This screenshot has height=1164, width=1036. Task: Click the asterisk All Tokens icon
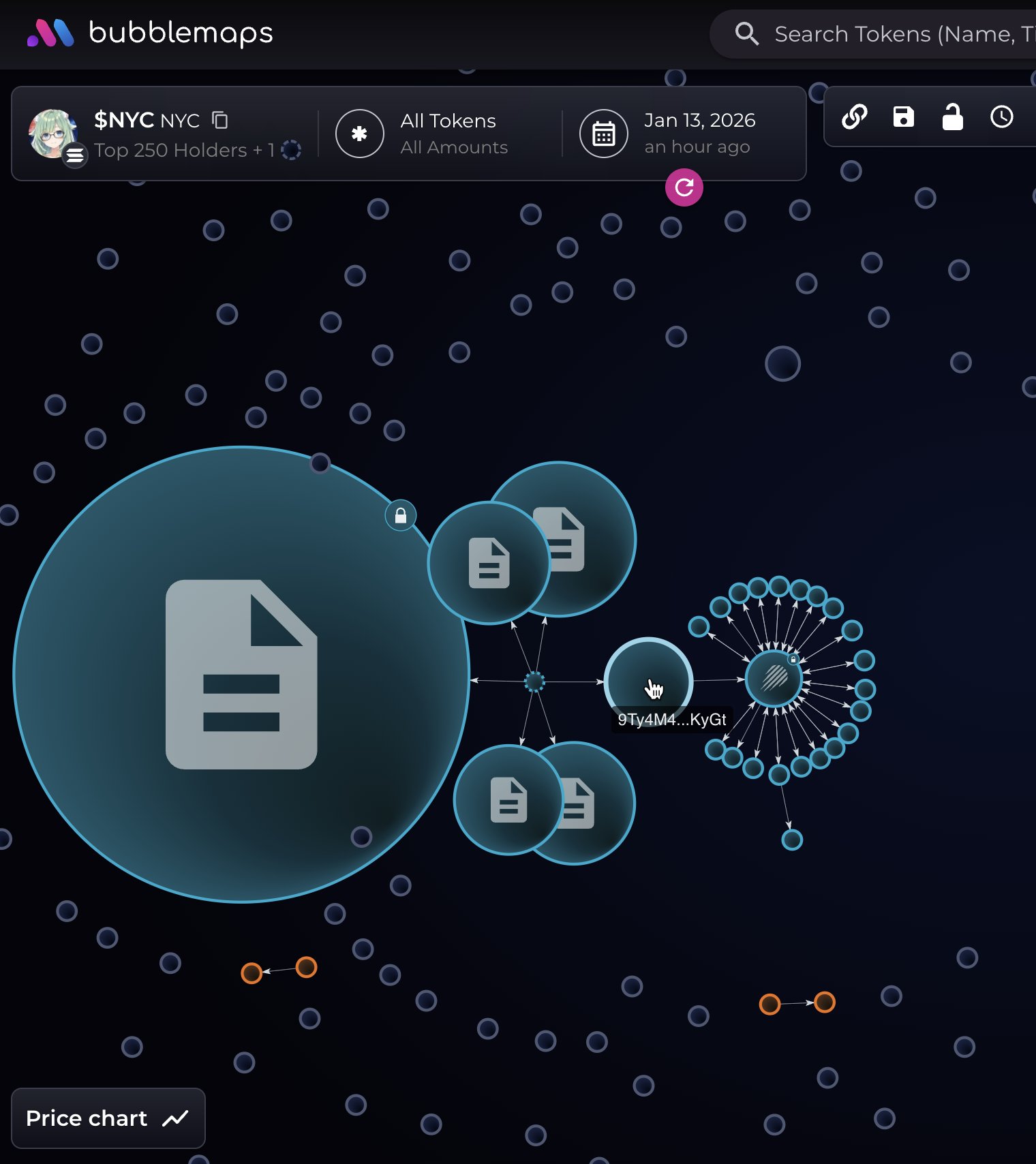(359, 134)
